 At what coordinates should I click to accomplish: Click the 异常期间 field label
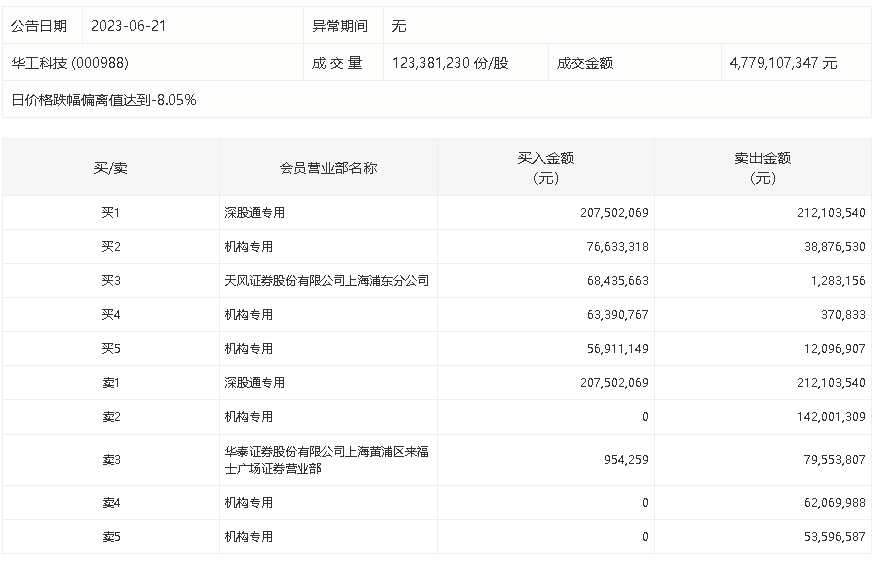click(340, 26)
